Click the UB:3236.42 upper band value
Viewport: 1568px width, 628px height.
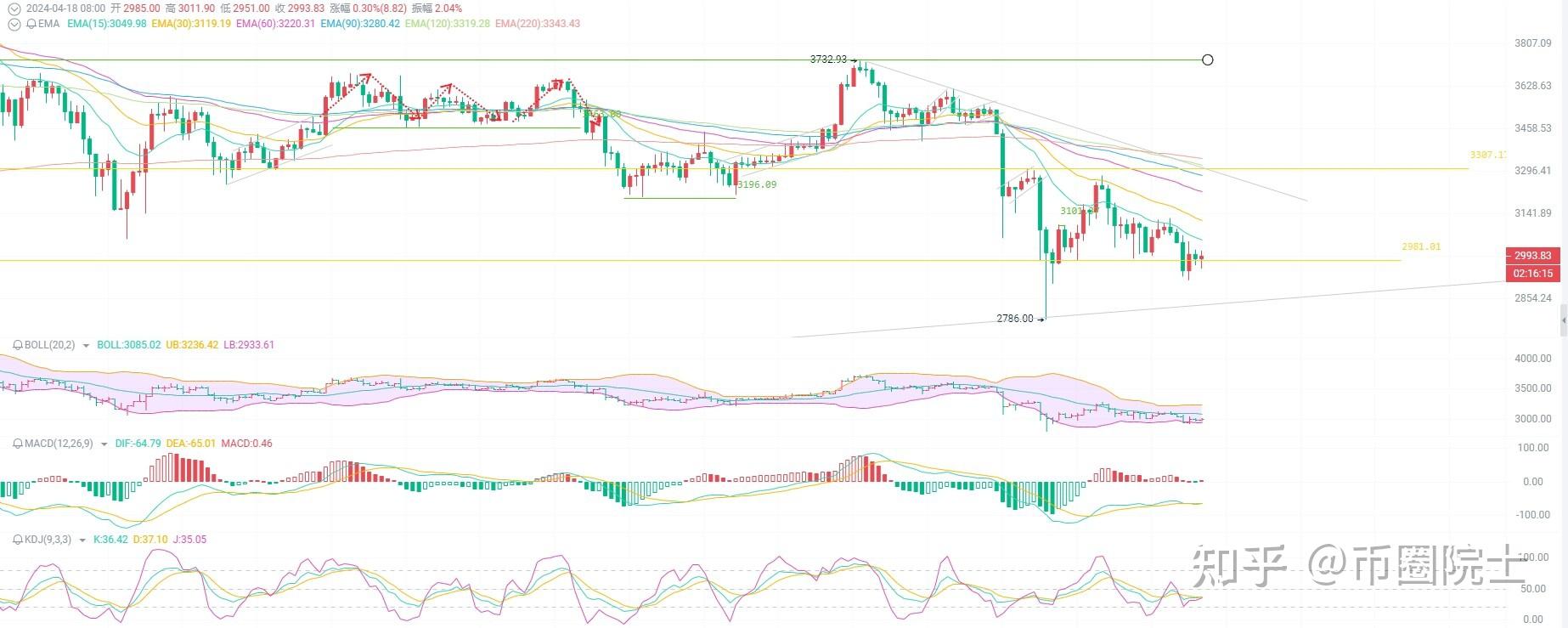click(192, 345)
